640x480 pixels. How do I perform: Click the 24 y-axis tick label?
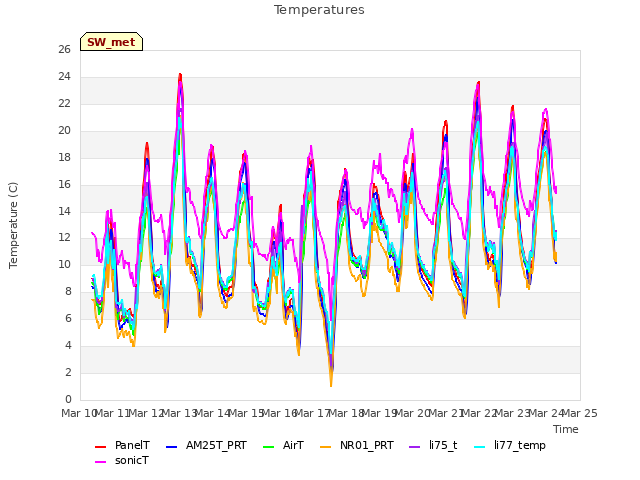tap(64, 76)
